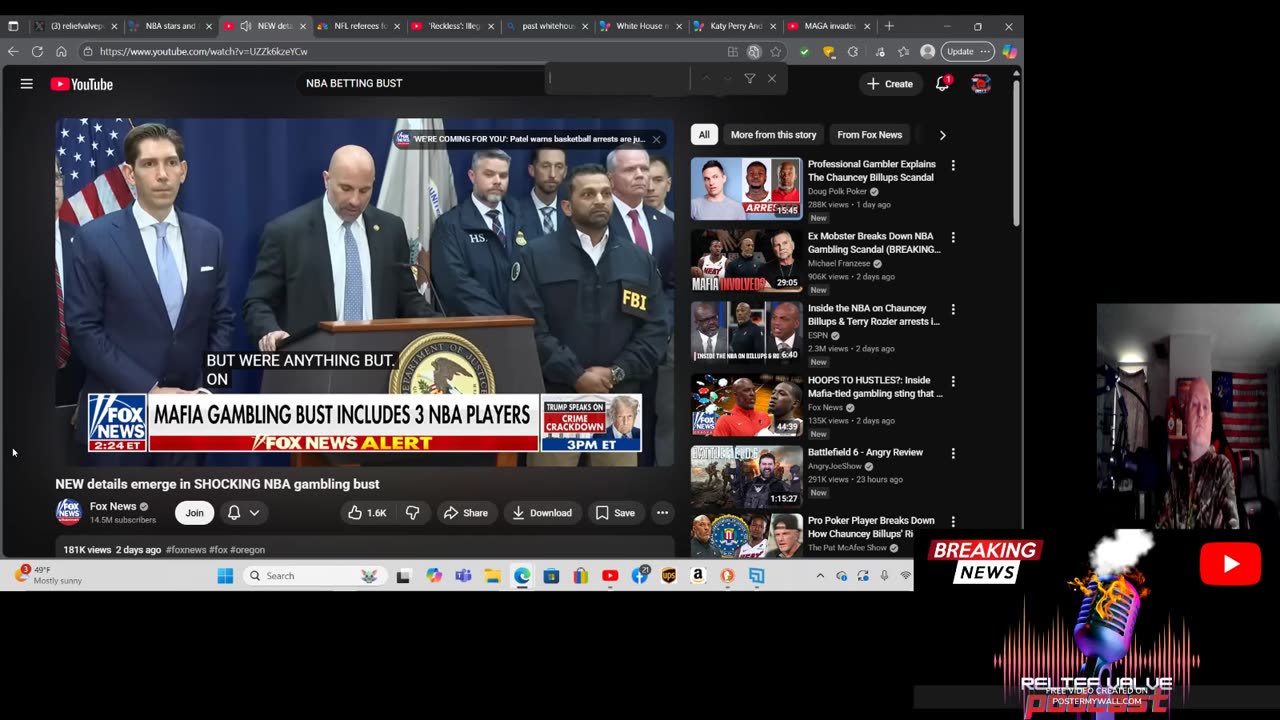Open options for HOOPS TO HUSTLES video
Image resolution: width=1280 pixels, height=720 pixels.
point(953,381)
